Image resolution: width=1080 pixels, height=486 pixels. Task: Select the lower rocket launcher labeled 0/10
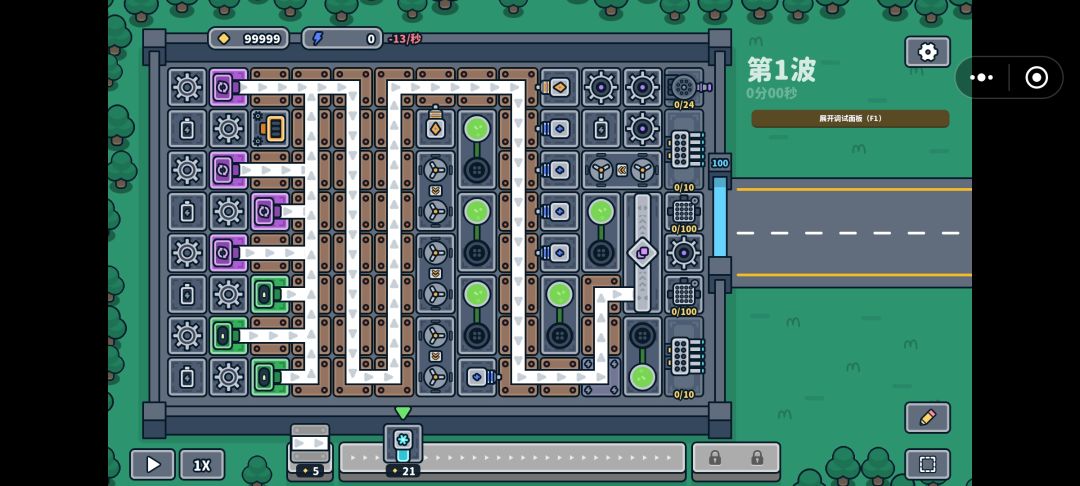click(684, 358)
